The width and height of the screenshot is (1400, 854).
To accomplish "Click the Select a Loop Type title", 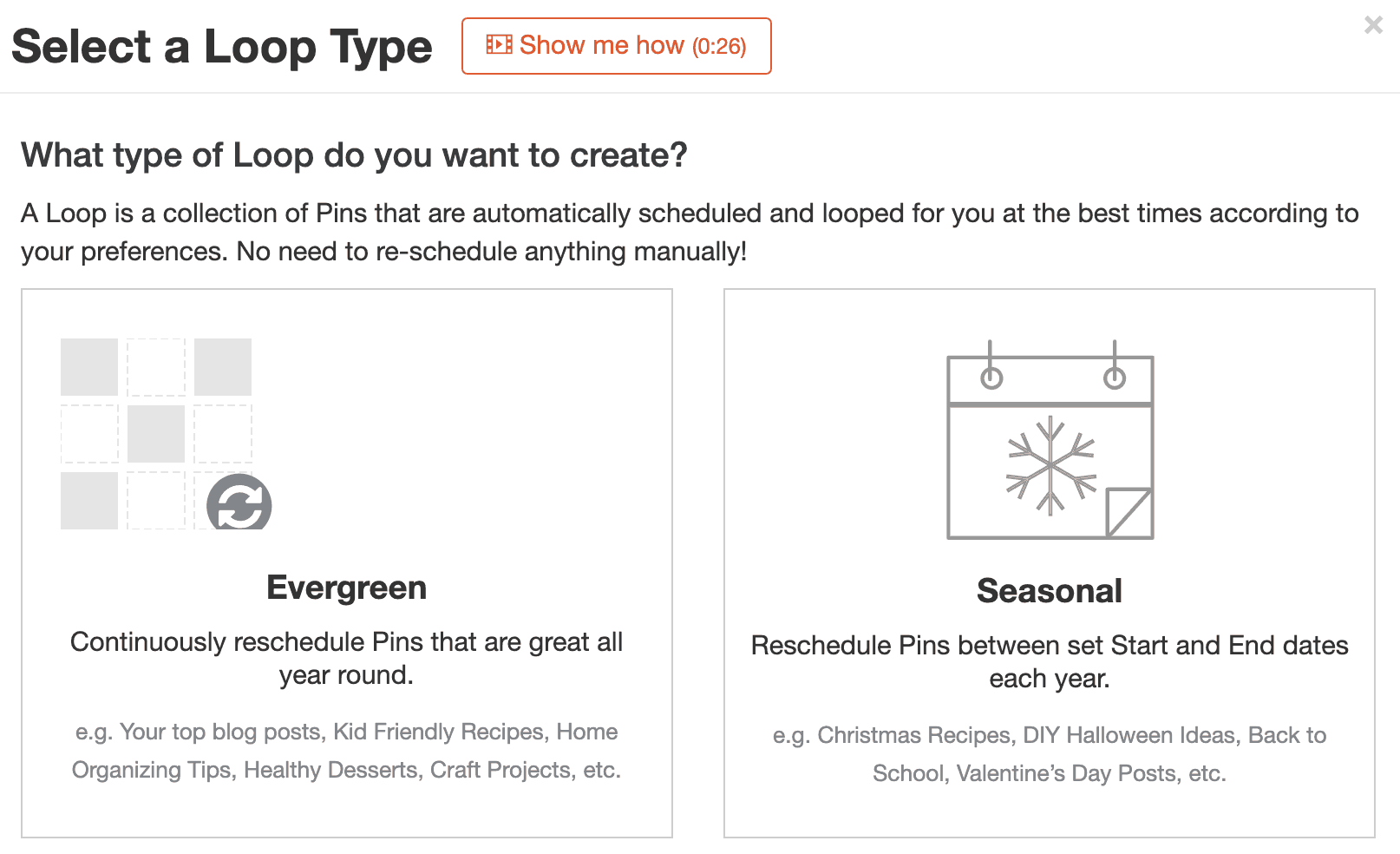I will pos(222,46).
